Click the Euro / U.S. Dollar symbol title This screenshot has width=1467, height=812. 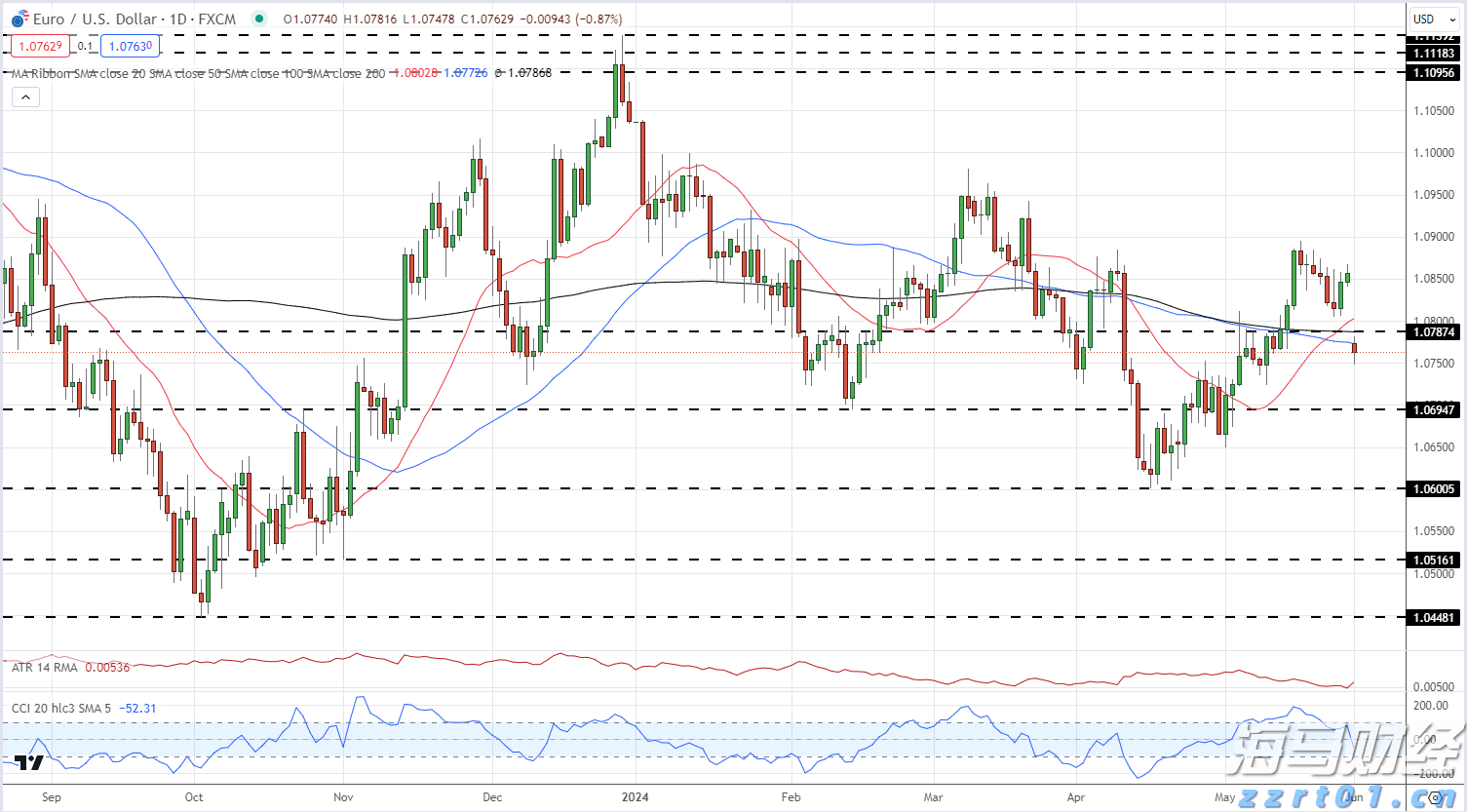(96, 19)
